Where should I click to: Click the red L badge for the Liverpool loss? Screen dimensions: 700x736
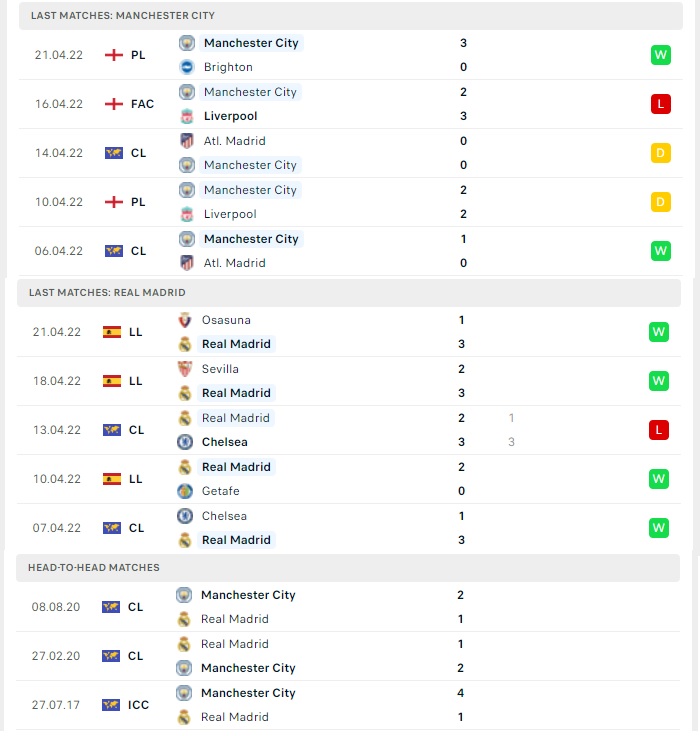pyautogui.click(x=661, y=104)
